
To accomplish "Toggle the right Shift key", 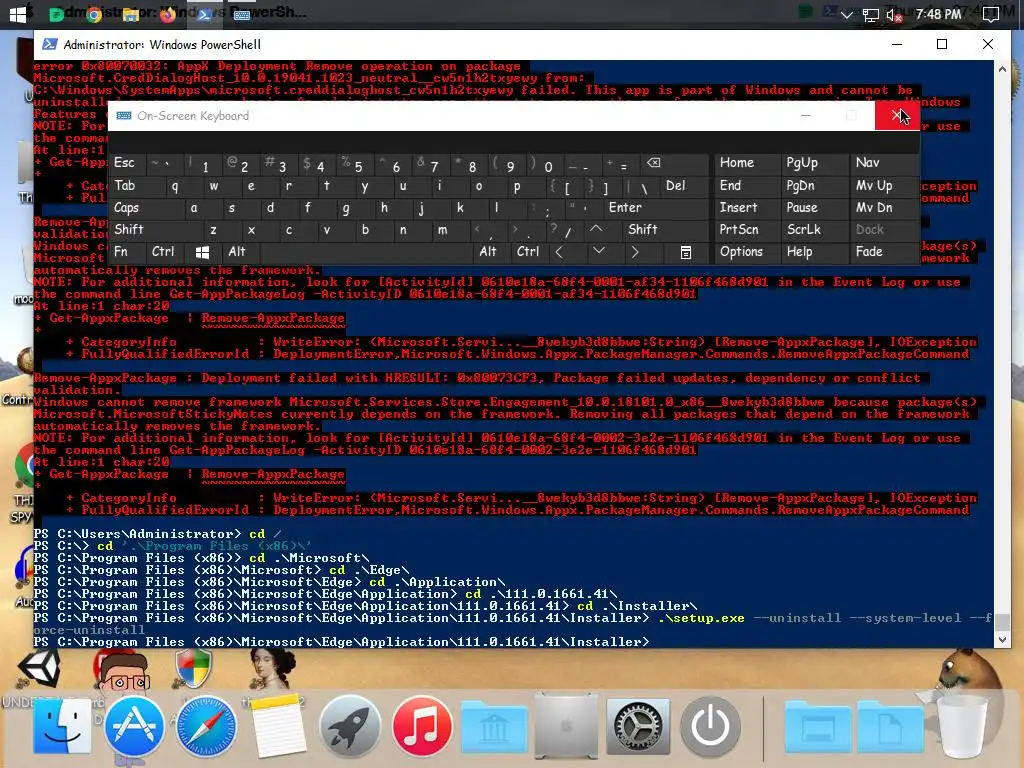I will point(664,230).
